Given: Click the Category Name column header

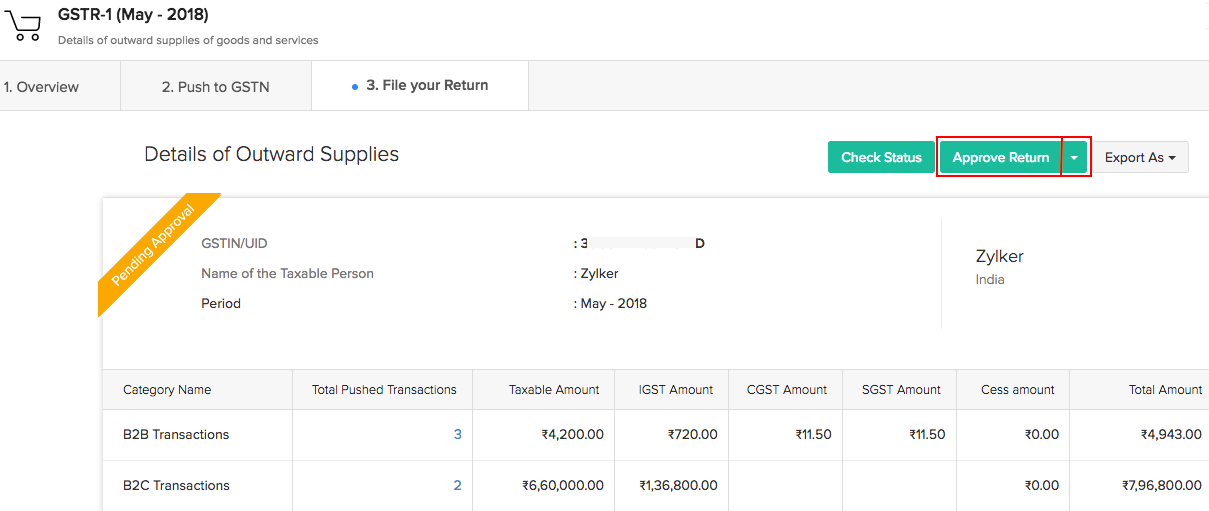Looking at the screenshot, I should click(x=167, y=390).
